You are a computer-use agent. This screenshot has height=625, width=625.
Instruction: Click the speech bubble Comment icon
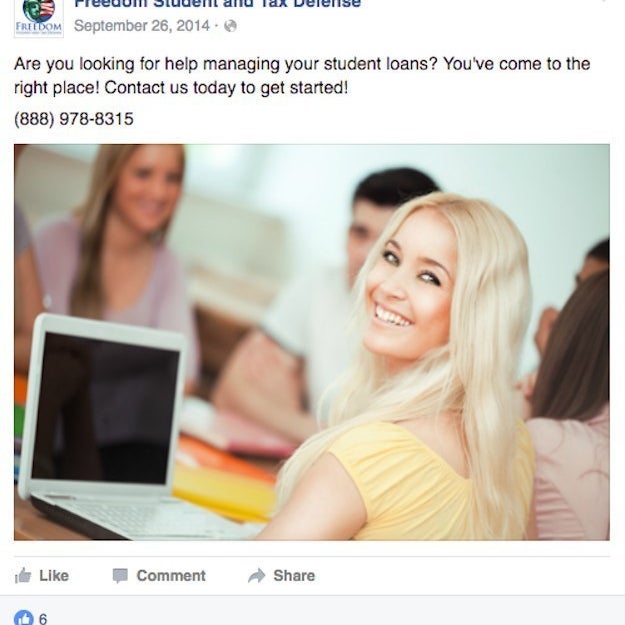pos(120,576)
